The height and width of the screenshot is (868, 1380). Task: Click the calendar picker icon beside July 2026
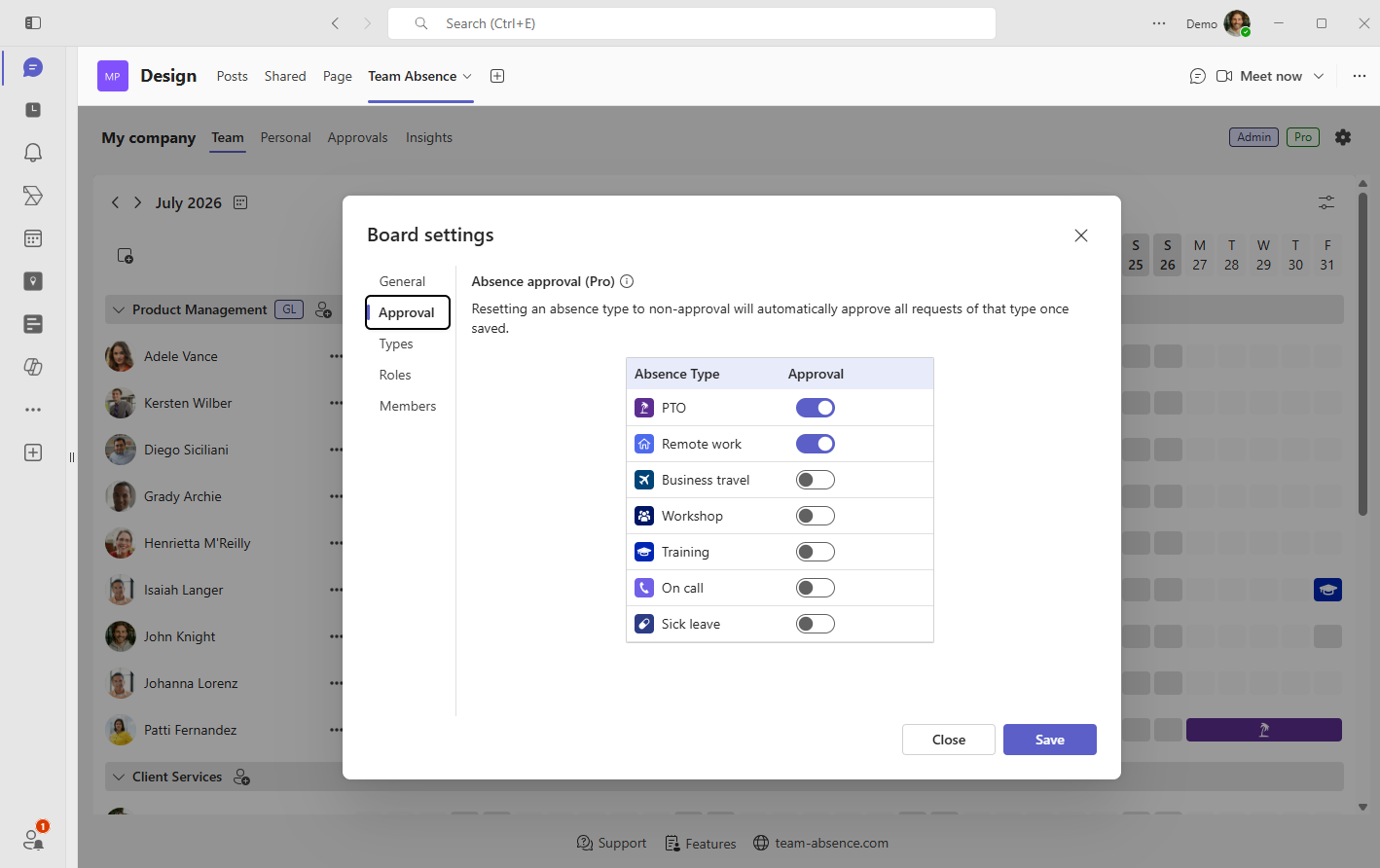(x=240, y=202)
